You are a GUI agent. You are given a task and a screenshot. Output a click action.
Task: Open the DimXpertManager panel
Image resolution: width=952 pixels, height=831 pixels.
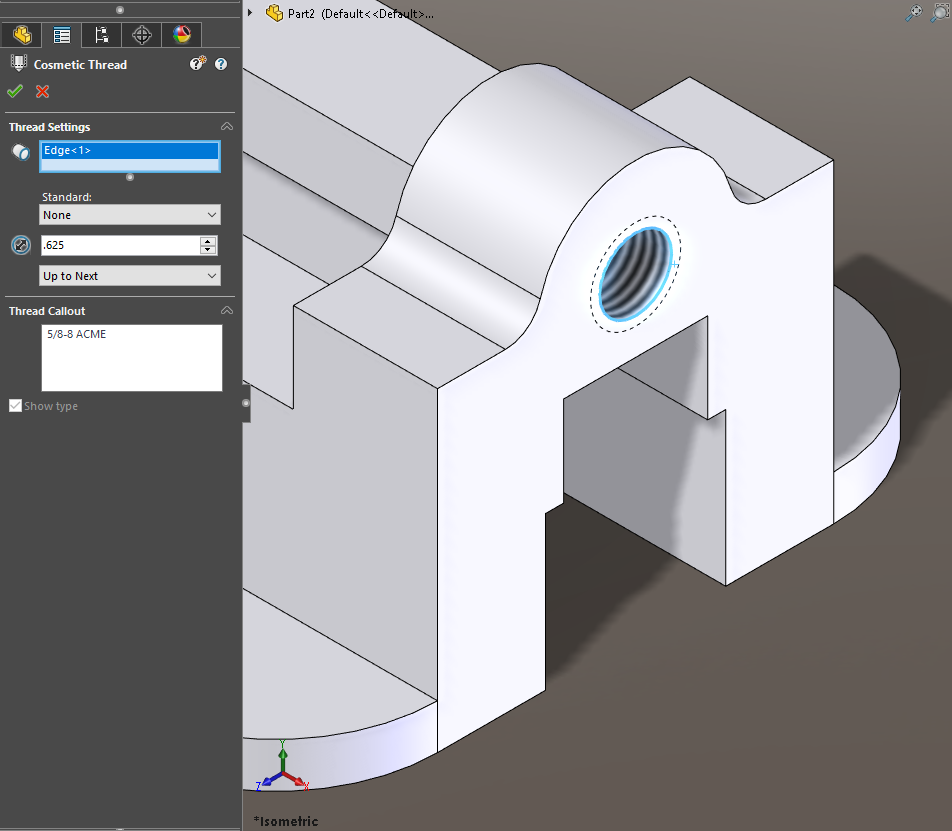(x=141, y=35)
